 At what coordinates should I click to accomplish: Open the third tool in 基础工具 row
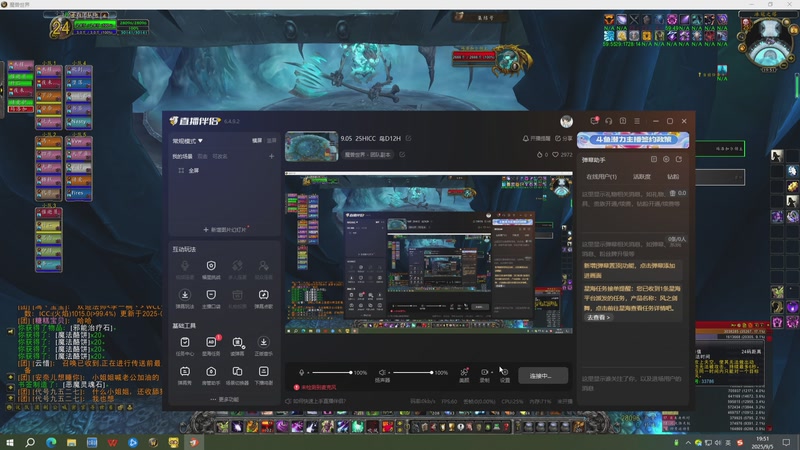[x=237, y=345]
